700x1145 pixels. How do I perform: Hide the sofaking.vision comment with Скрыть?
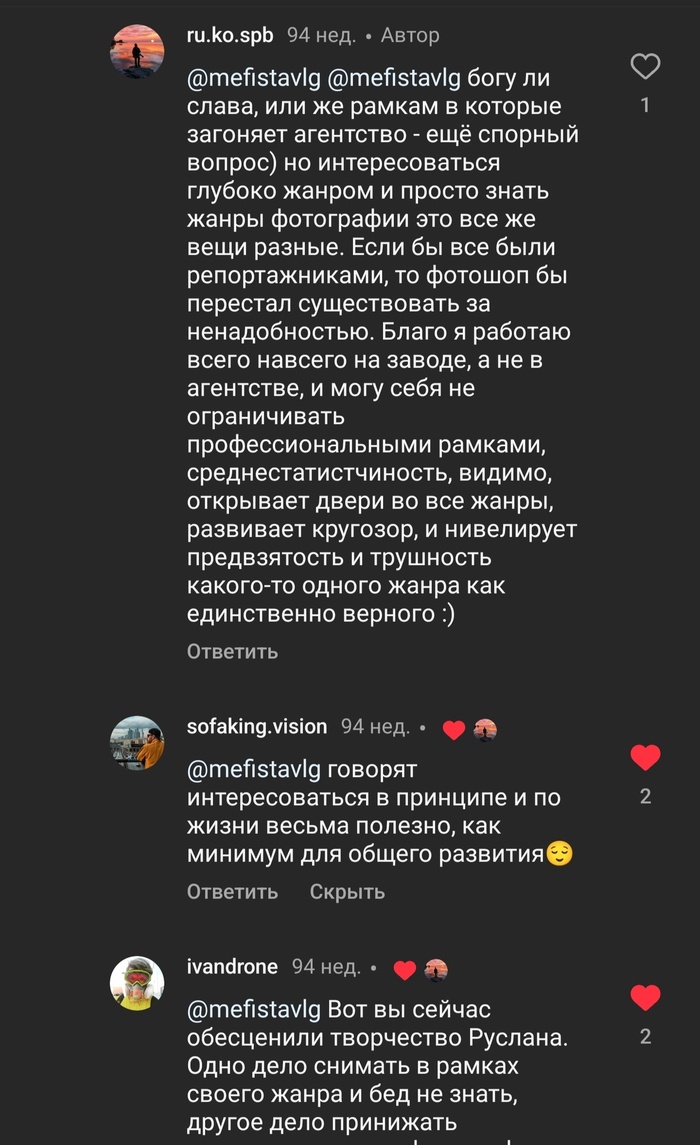click(x=347, y=892)
